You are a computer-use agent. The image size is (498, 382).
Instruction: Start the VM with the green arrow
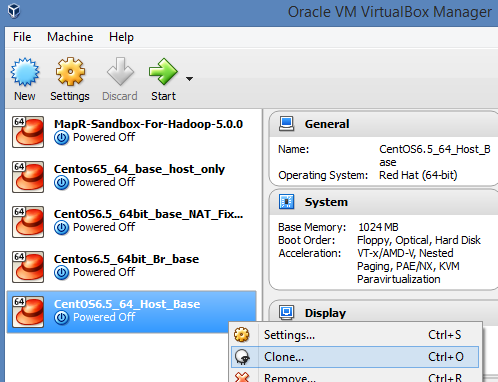pos(163,71)
